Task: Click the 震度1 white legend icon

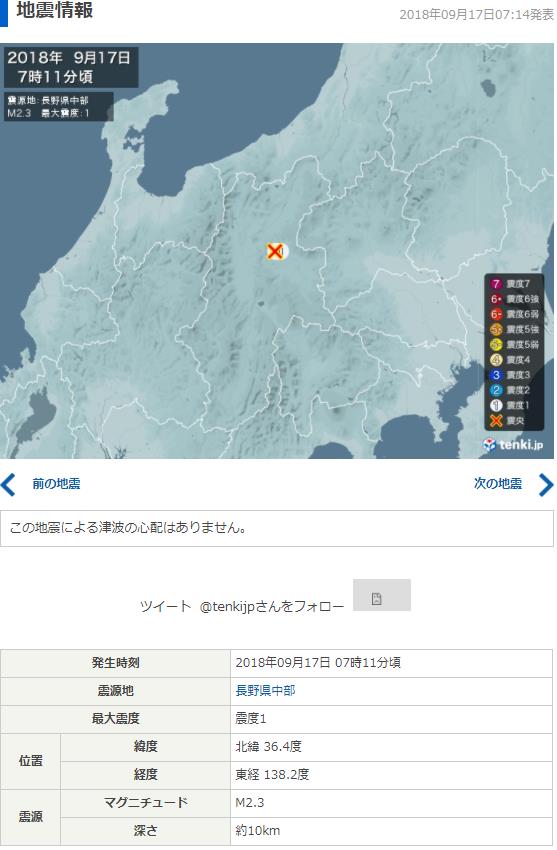Action: (x=496, y=405)
